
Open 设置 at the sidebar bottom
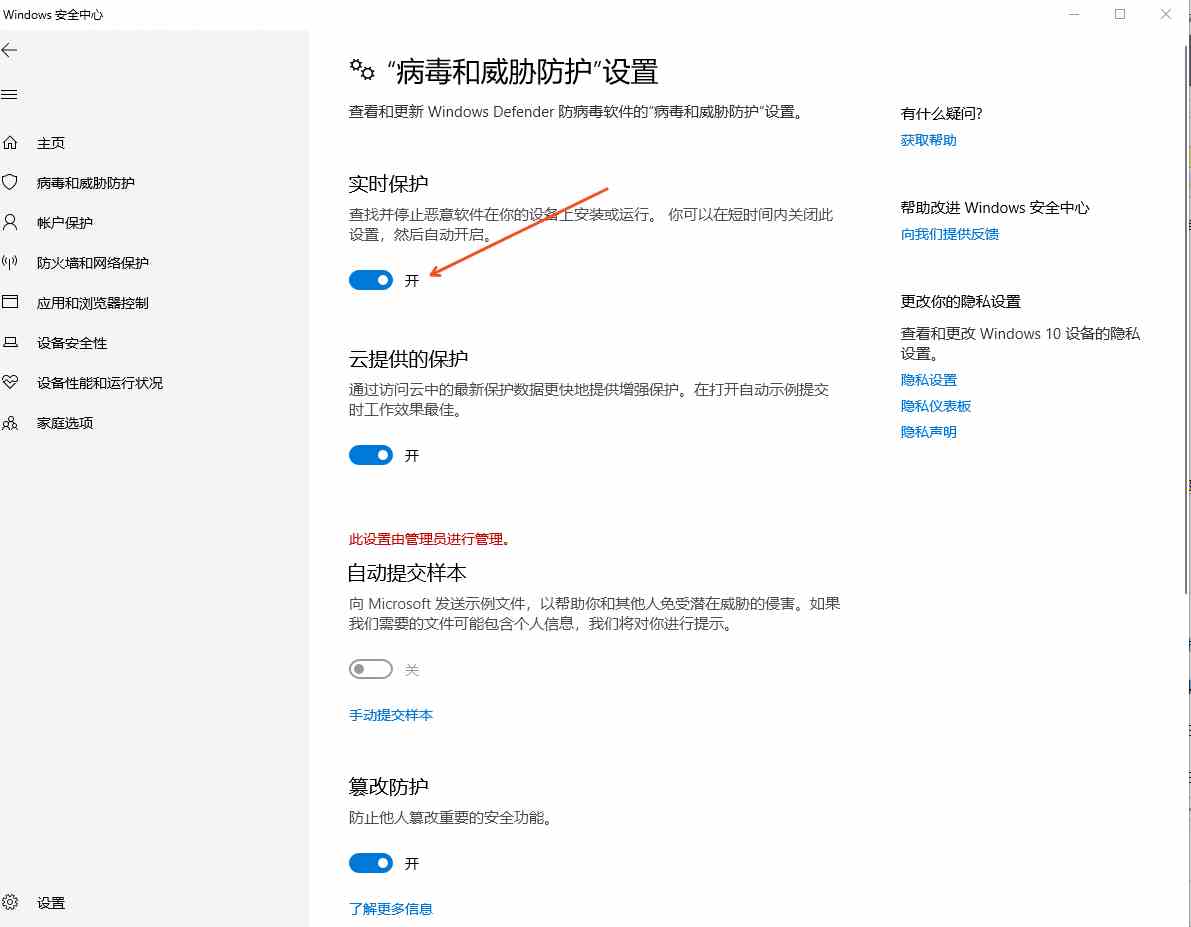coord(51,903)
